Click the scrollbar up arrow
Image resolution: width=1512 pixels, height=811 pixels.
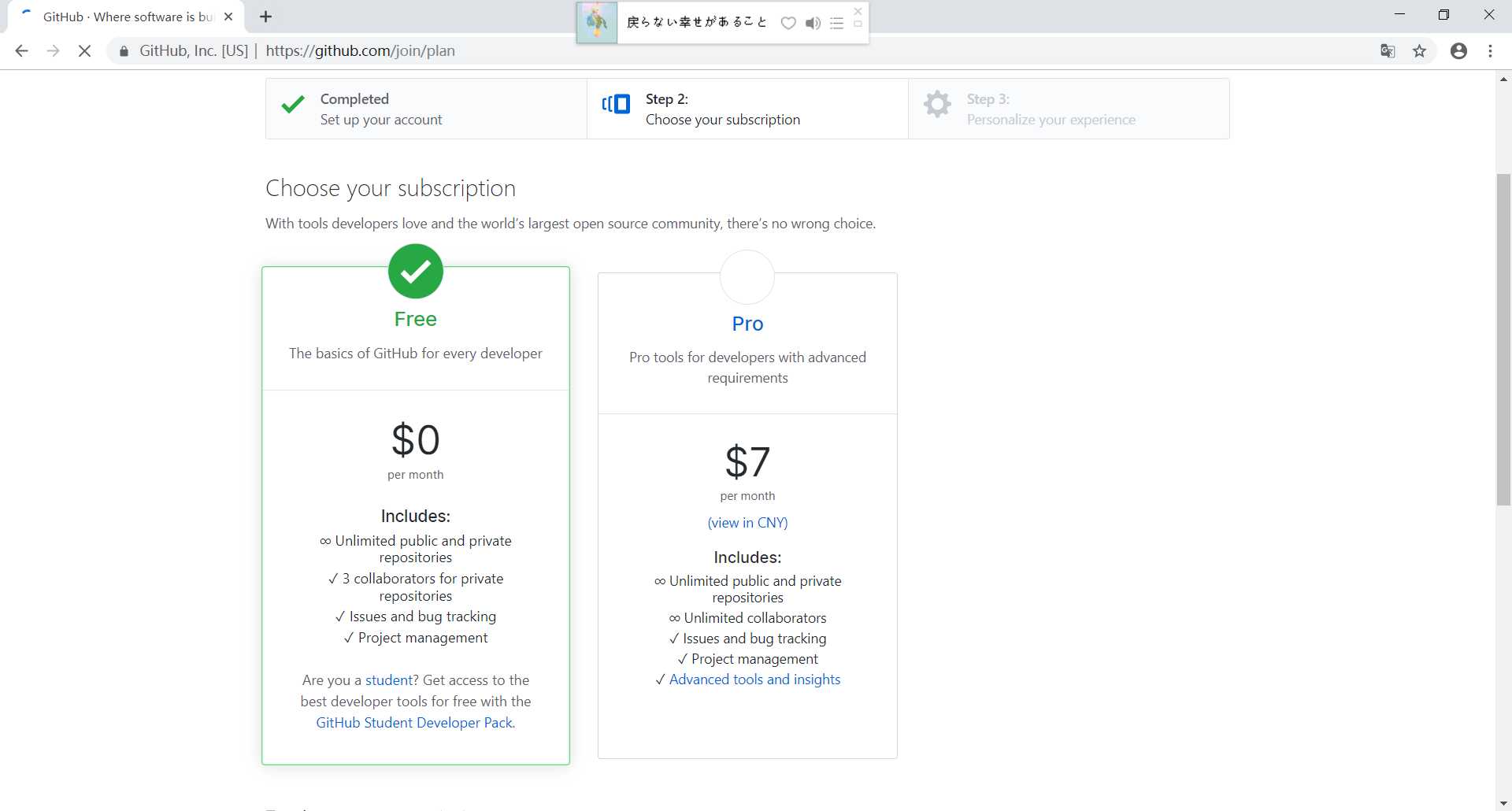tap(1503, 79)
